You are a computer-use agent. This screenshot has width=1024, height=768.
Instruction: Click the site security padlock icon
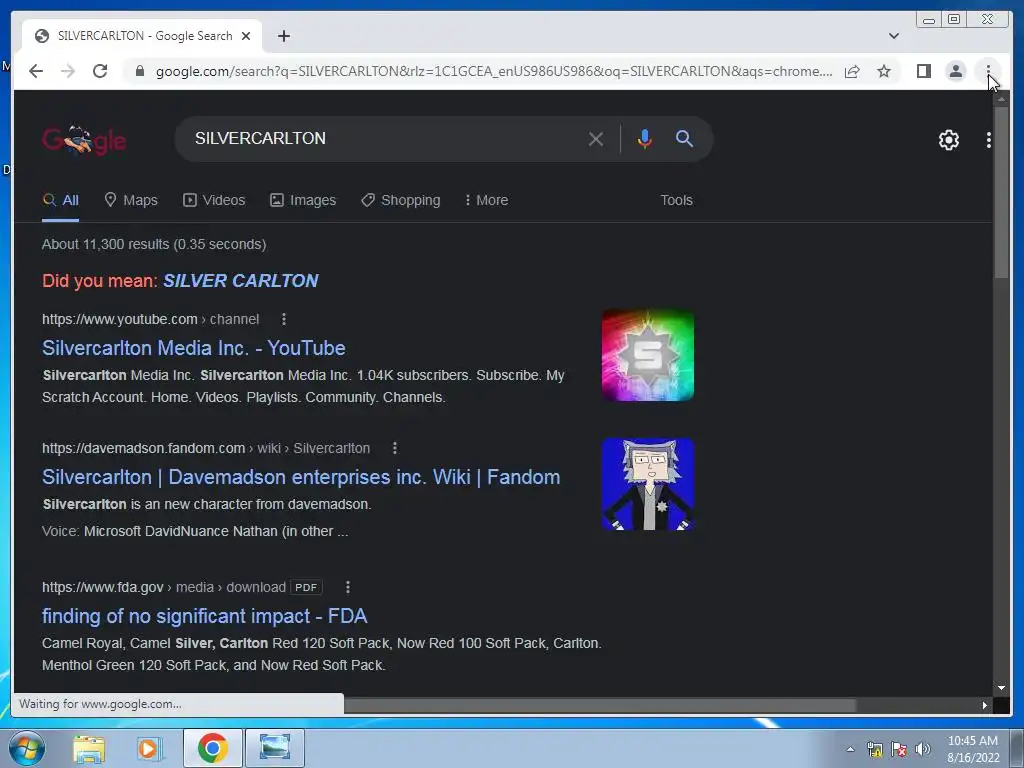139,71
